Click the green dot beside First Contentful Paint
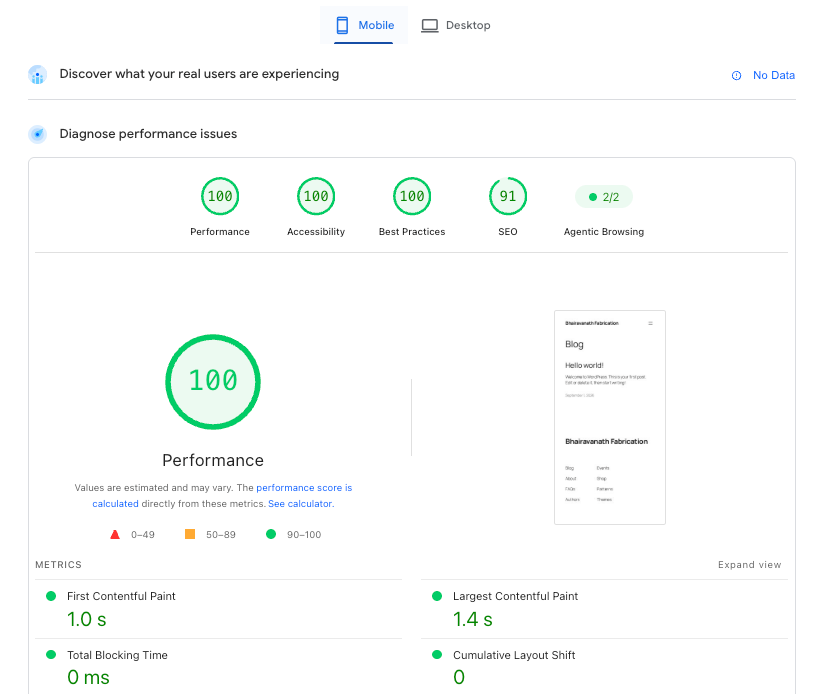The width and height of the screenshot is (824, 694). click(x=51, y=596)
